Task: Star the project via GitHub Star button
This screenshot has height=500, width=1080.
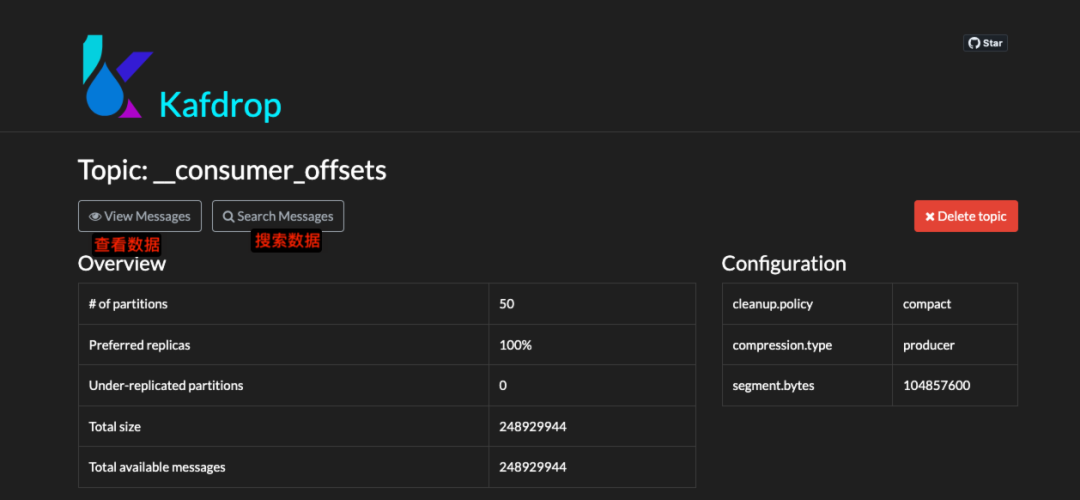Action: [x=985, y=43]
